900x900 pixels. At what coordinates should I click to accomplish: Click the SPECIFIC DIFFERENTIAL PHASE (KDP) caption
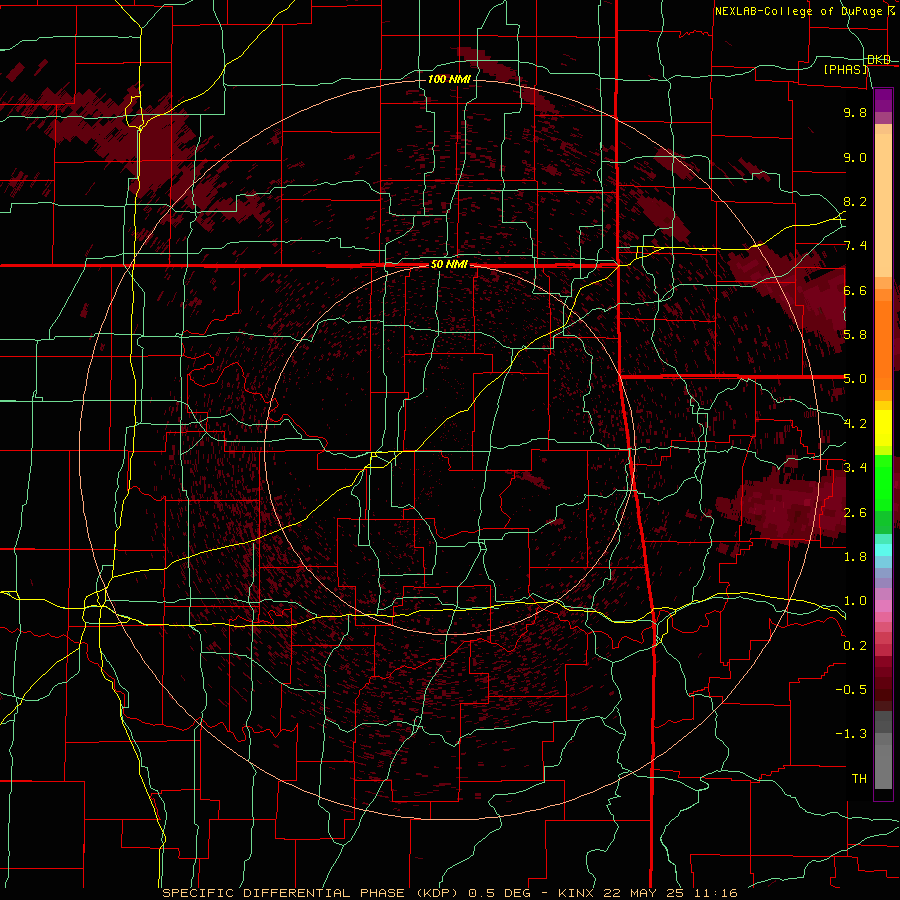311,893
